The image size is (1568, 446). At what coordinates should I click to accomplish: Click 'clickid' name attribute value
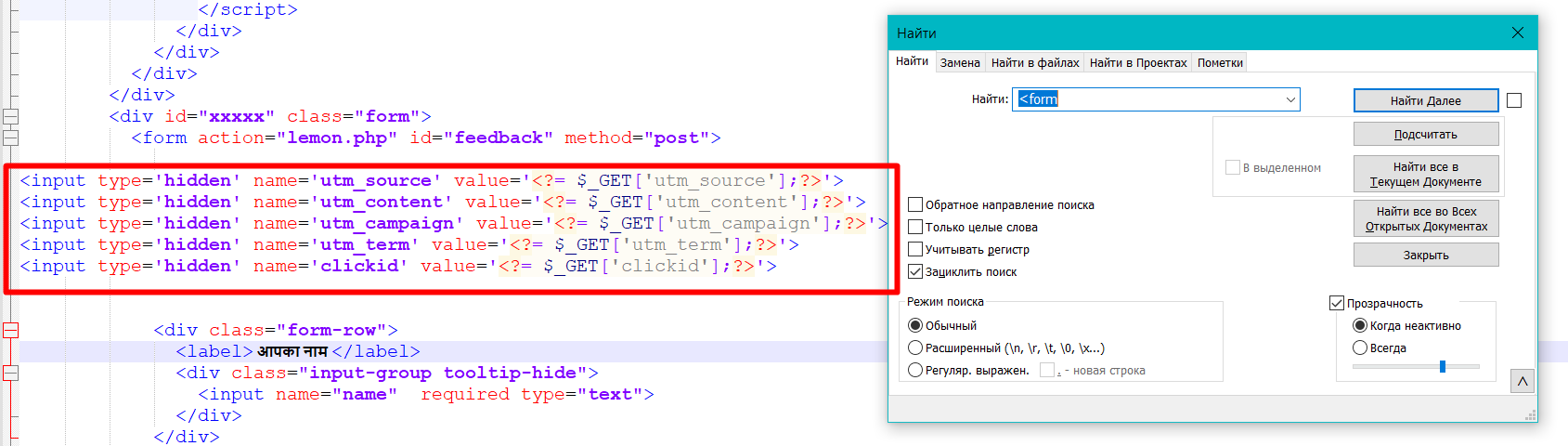359,266
